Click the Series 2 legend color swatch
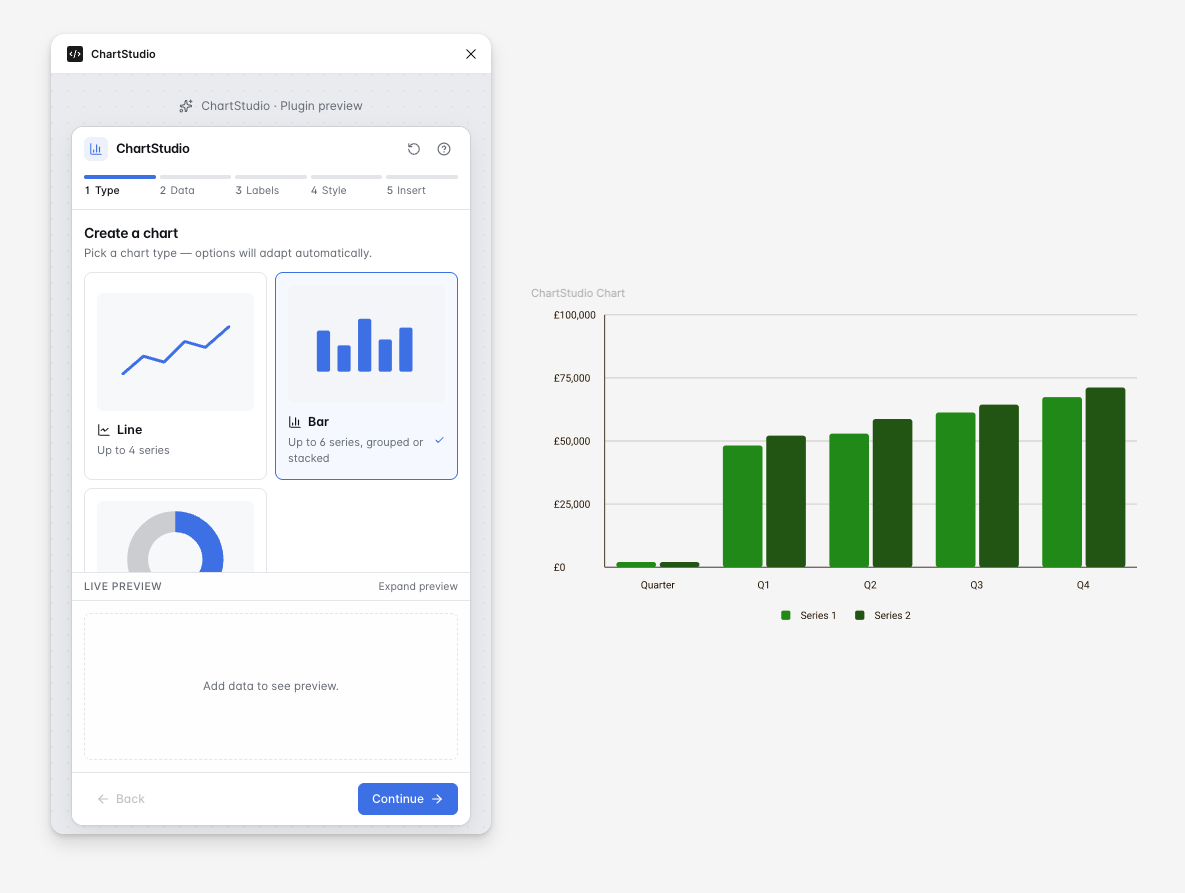The height and width of the screenshot is (893, 1185). [860, 616]
